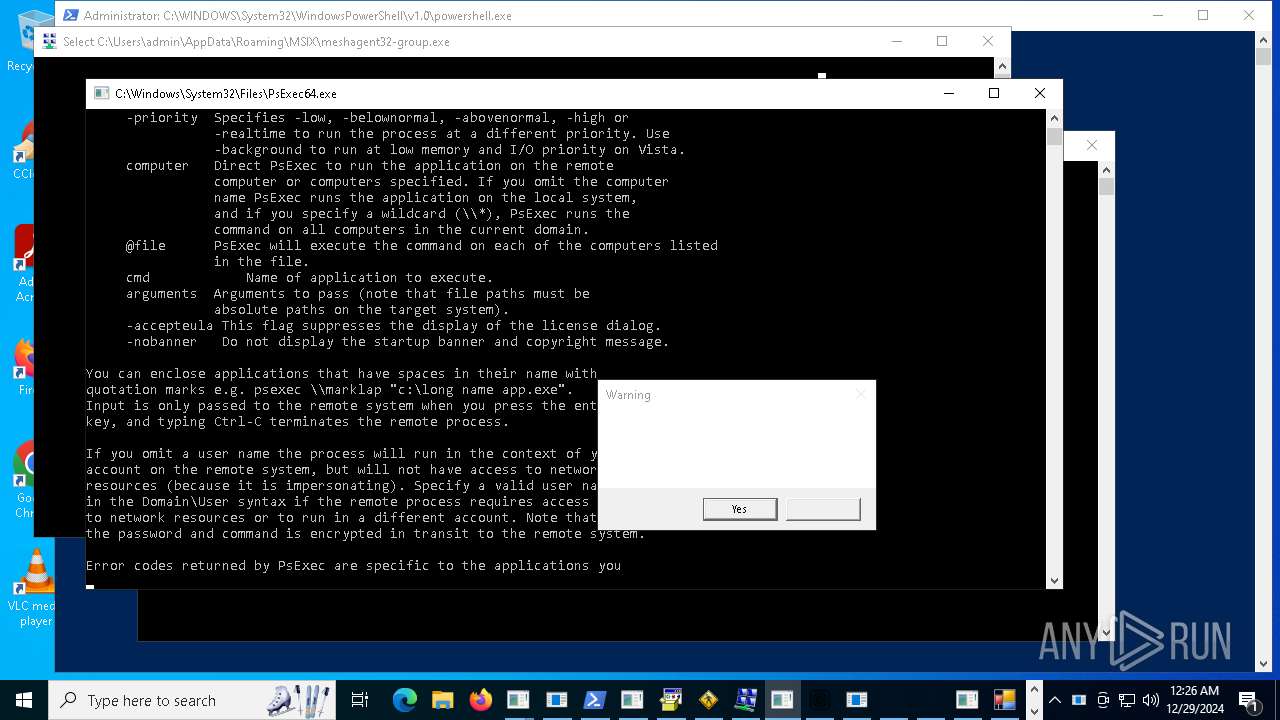Viewport: 1280px width, 720px height.
Task: Click PsExec console scrollbar up arrow
Action: (x=1054, y=117)
